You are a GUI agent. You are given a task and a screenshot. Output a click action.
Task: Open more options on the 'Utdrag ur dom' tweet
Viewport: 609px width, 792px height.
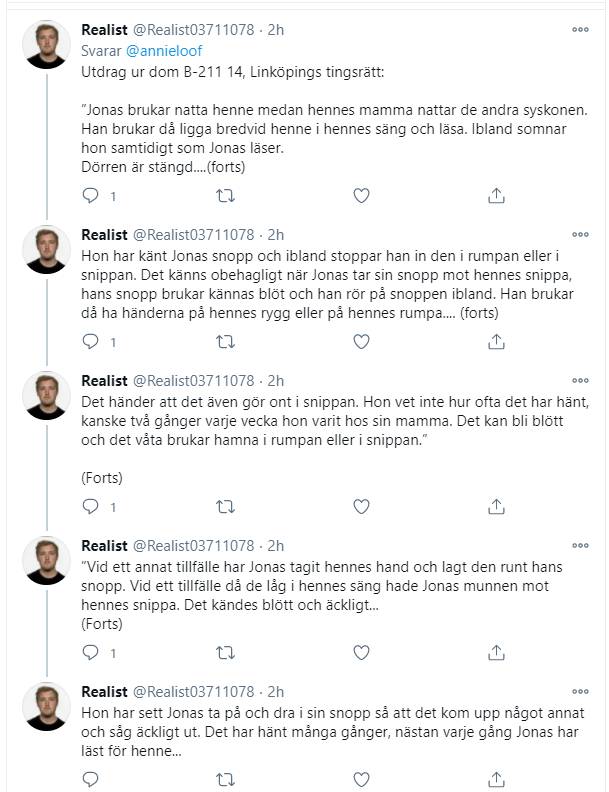pos(580,29)
